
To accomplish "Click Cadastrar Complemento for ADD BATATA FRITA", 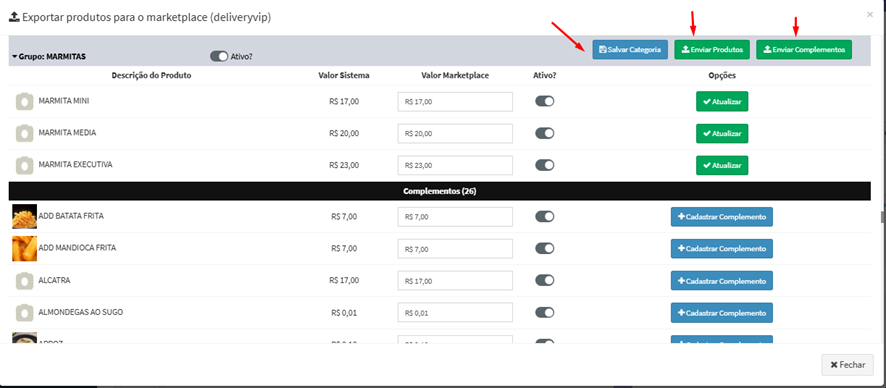I will pyautogui.click(x=722, y=217).
